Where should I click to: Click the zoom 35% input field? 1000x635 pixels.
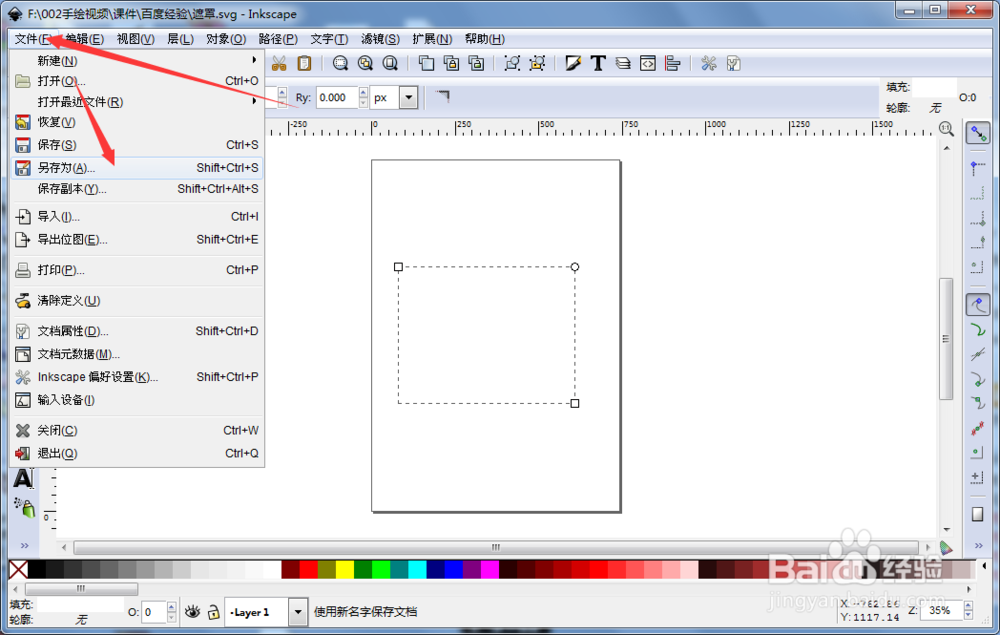(941, 610)
